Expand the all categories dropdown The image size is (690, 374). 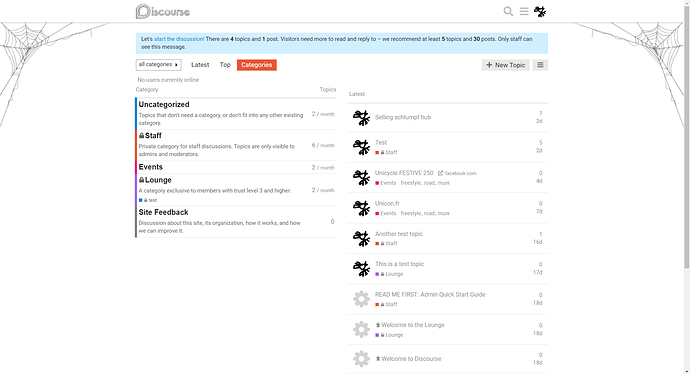point(158,65)
